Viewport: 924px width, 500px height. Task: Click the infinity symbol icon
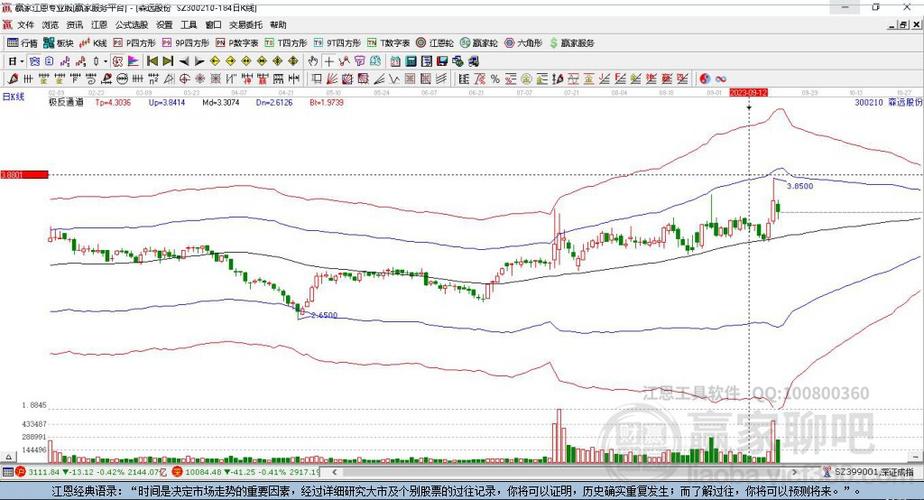click(x=720, y=79)
